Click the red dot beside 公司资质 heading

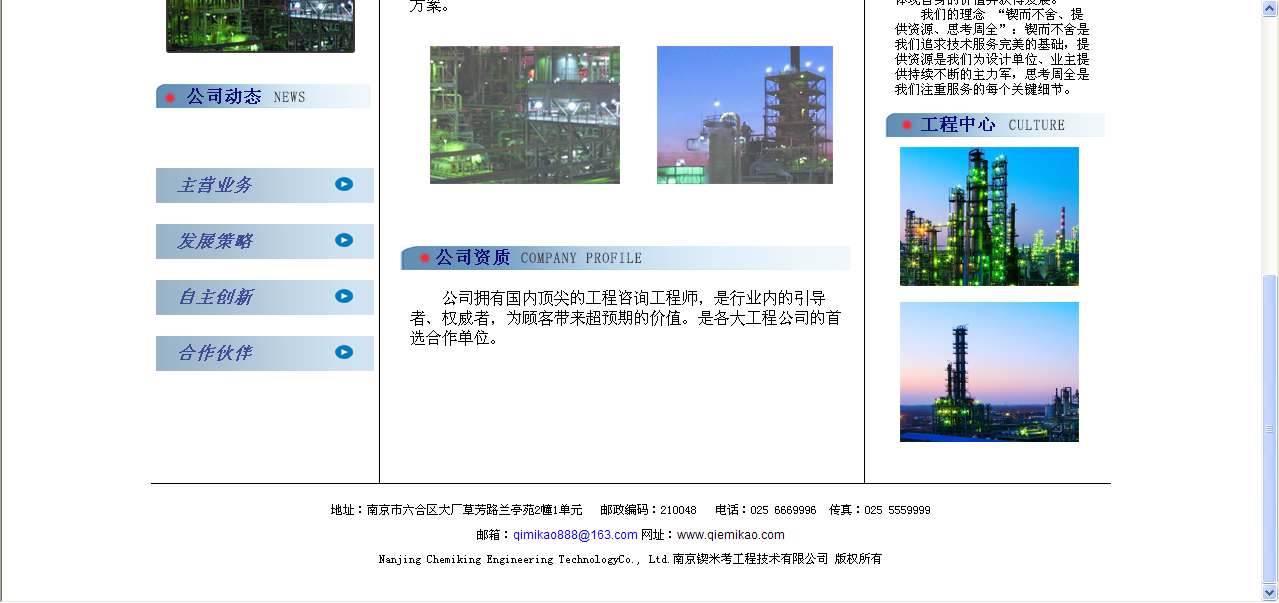tap(425, 258)
